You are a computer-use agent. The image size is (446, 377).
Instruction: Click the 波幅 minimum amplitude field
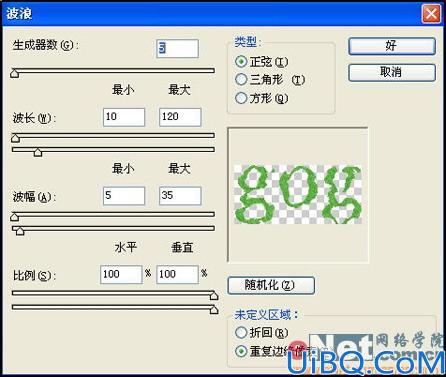[124, 196]
